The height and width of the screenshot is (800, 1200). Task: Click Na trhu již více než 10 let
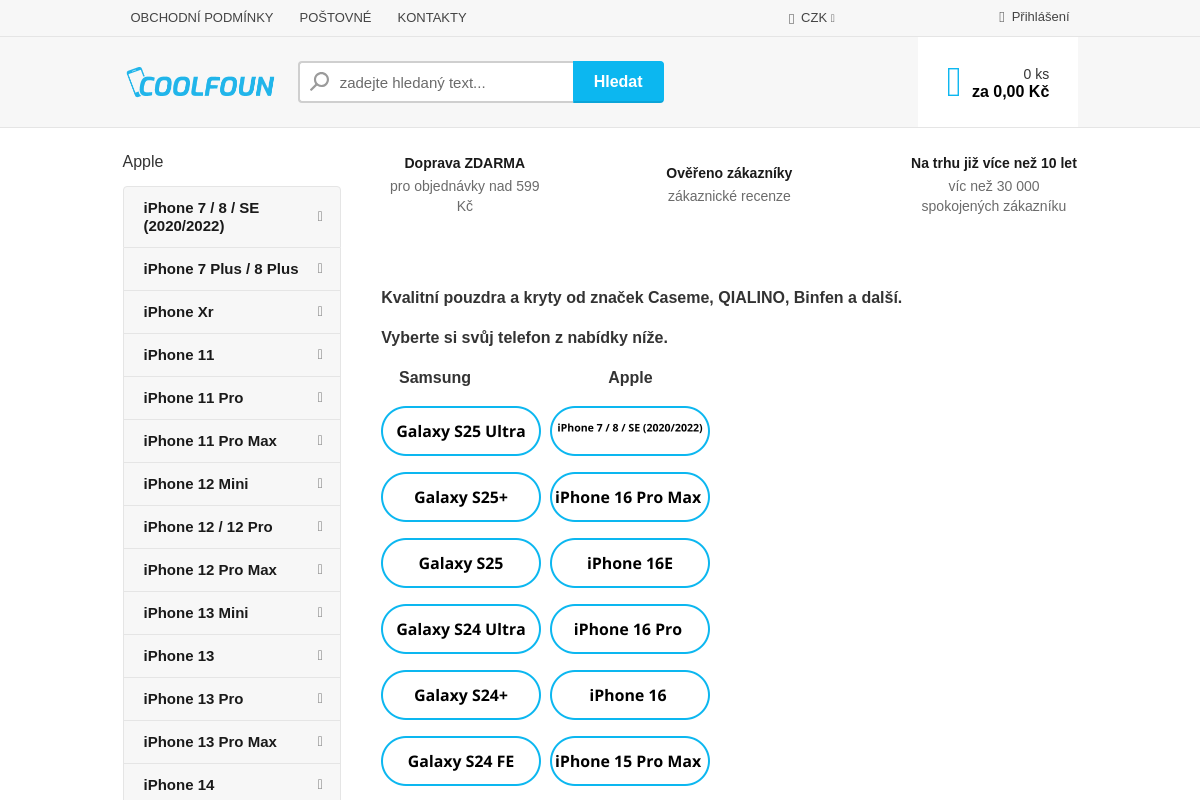click(994, 163)
